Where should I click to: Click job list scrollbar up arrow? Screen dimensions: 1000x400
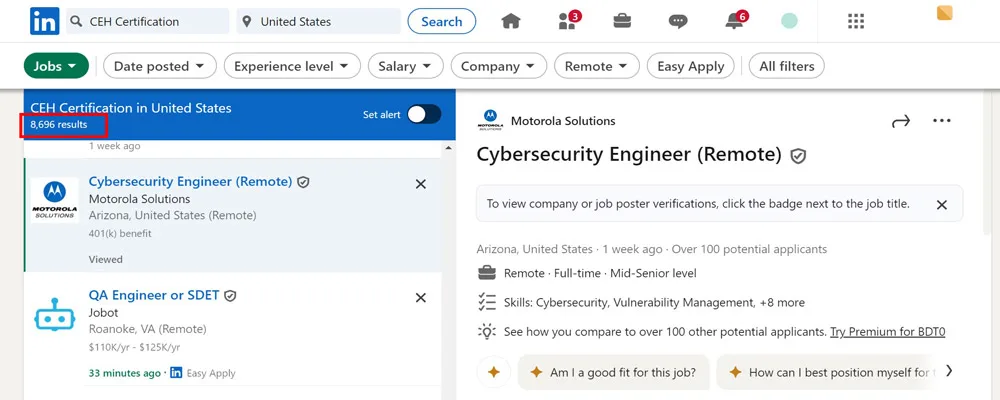tap(449, 147)
